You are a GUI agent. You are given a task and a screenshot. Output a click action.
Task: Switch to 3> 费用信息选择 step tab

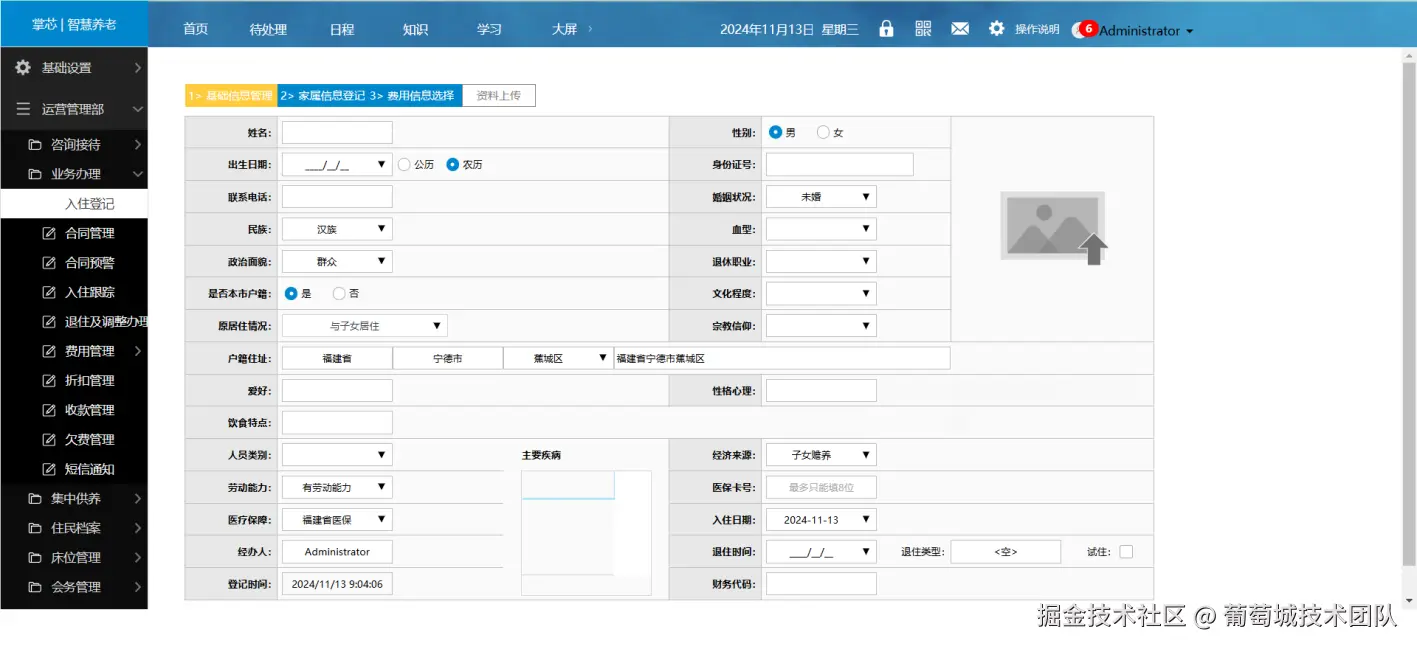(x=414, y=95)
